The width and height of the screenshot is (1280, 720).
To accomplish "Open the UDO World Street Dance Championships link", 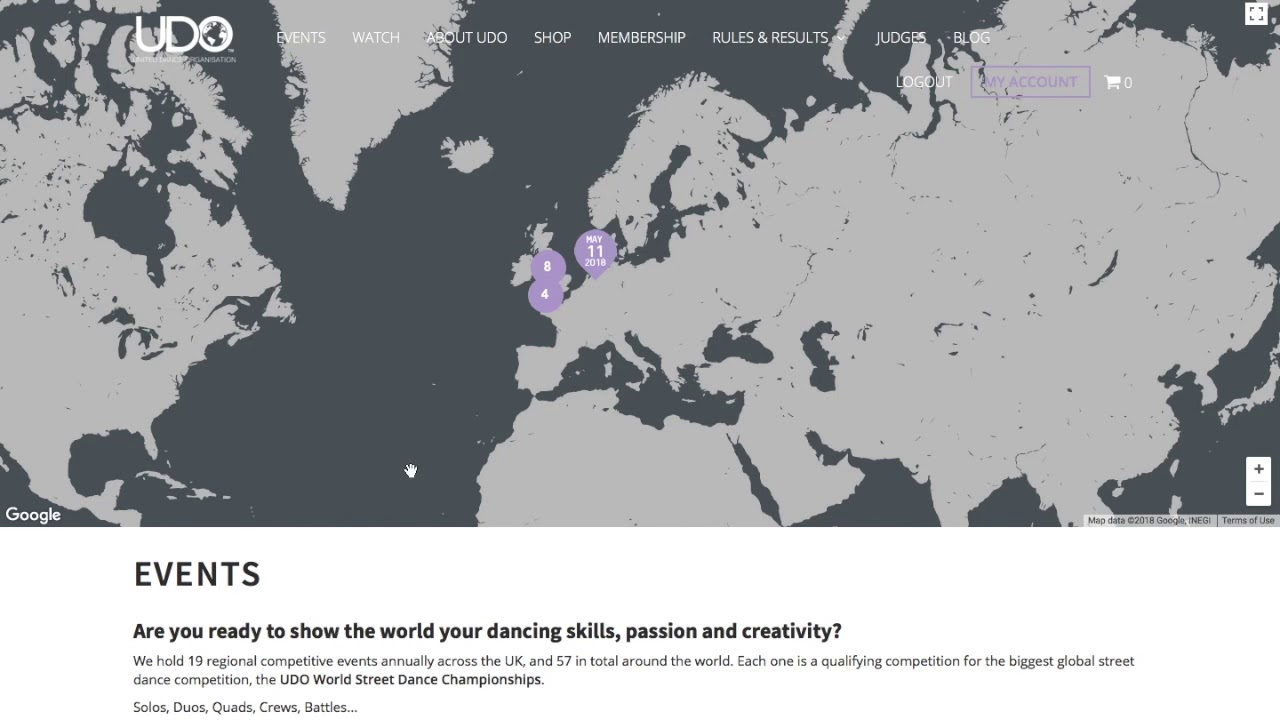I will point(410,680).
